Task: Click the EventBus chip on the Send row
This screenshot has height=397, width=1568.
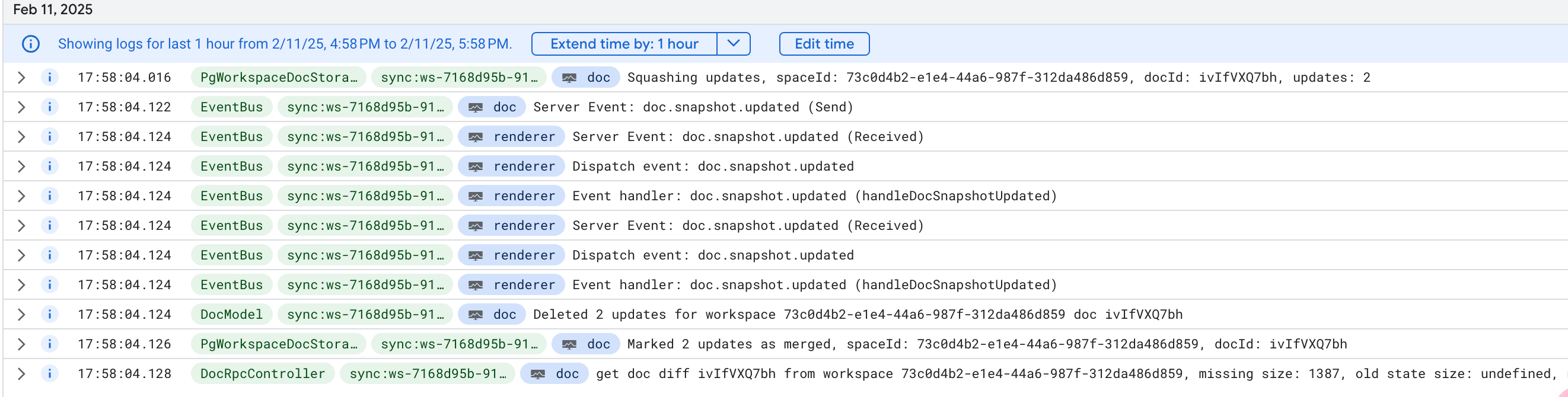Action: pyautogui.click(x=231, y=107)
